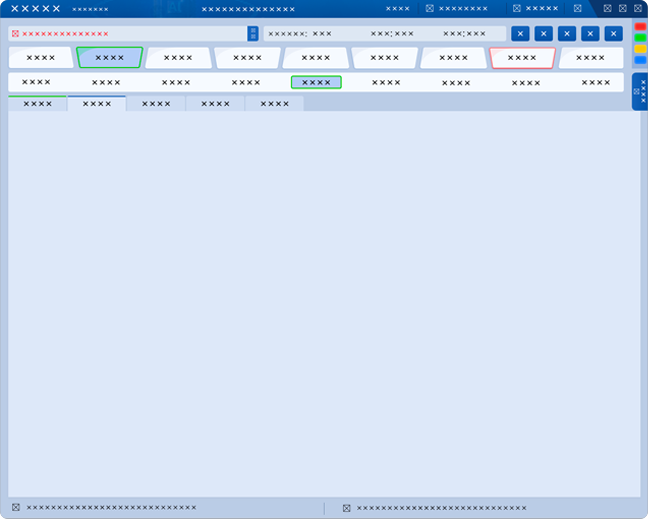Click the icon in the right status bar section
The height and width of the screenshot is (519, 648).
[347, 508]
